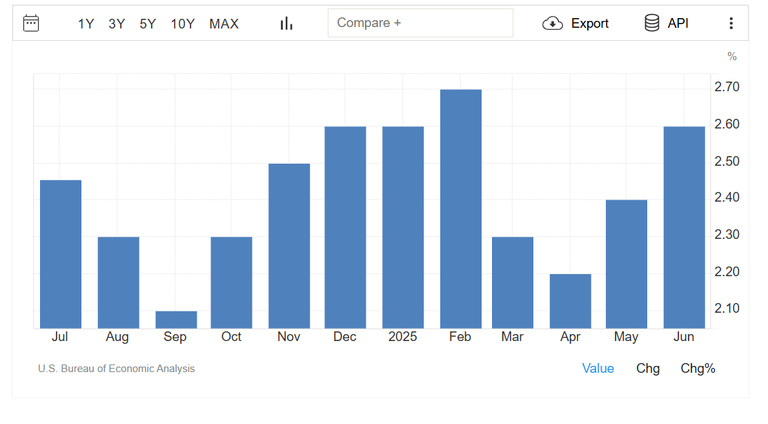Screen dimensions: 768x424
Task: Click the Sep bar in the chart
Action: tap(176, 320)
